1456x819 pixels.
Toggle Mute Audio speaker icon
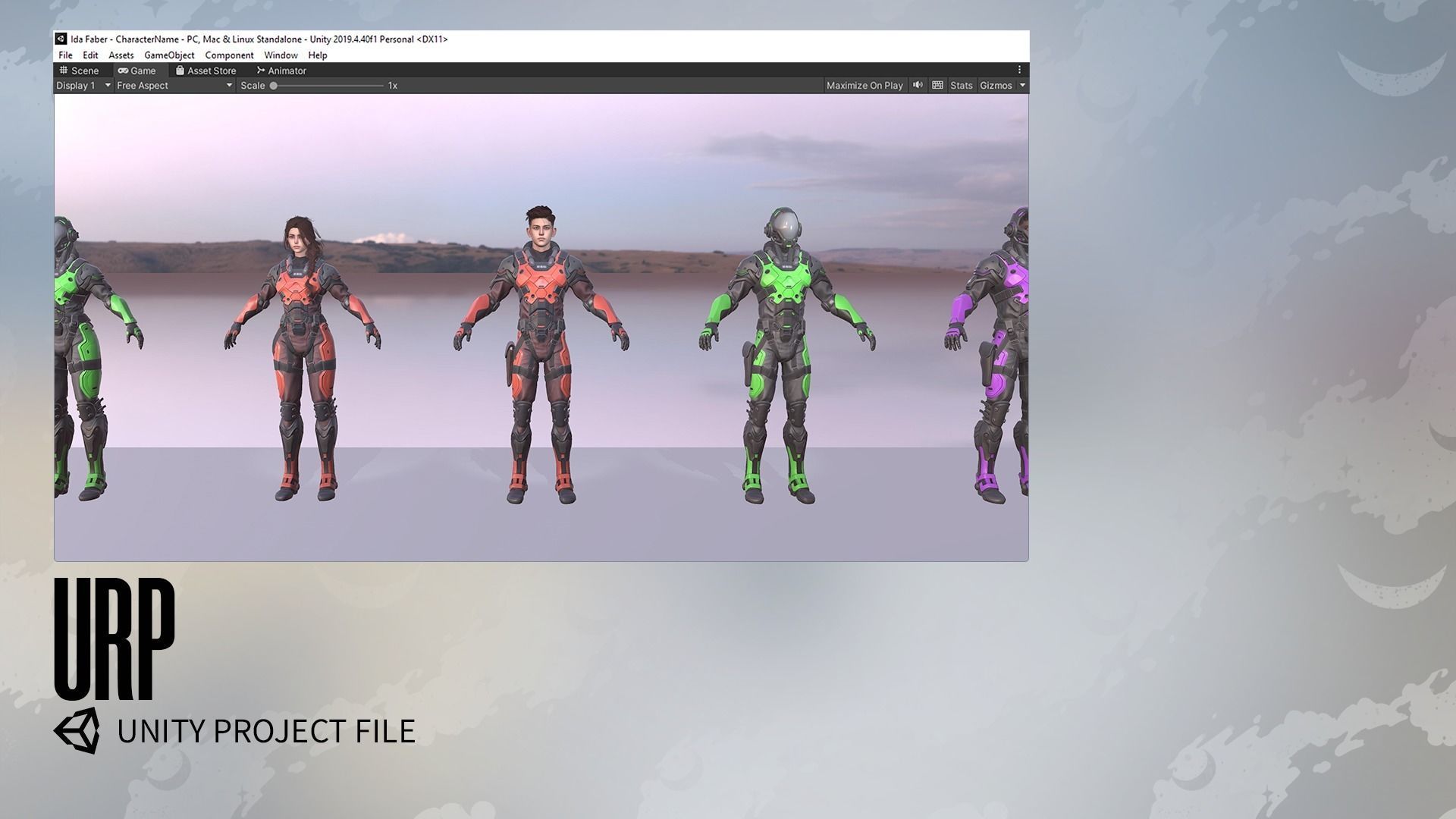[x=918, y=86]
